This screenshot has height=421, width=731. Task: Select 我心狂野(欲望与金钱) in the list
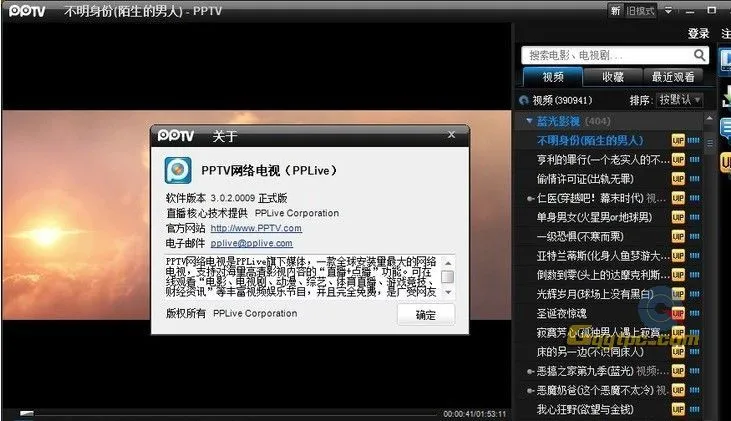point(585,409)
